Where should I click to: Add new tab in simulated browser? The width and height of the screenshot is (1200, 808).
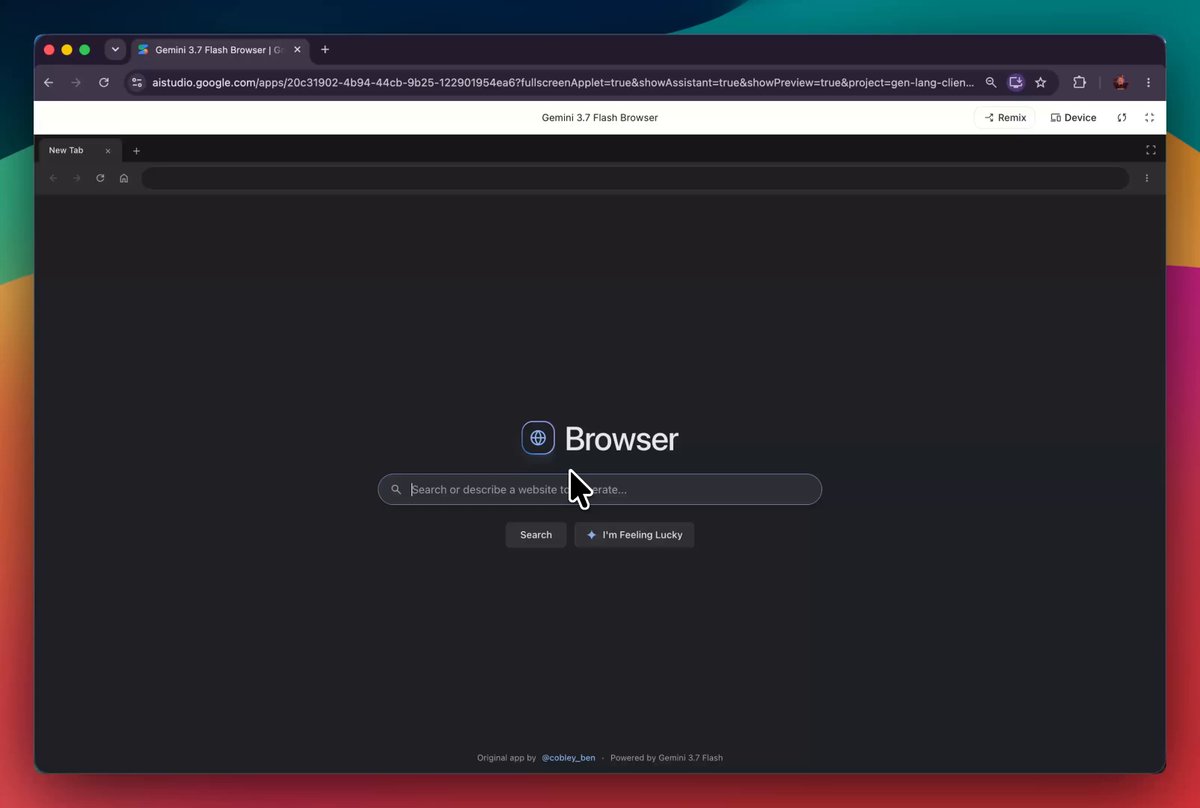137,151
